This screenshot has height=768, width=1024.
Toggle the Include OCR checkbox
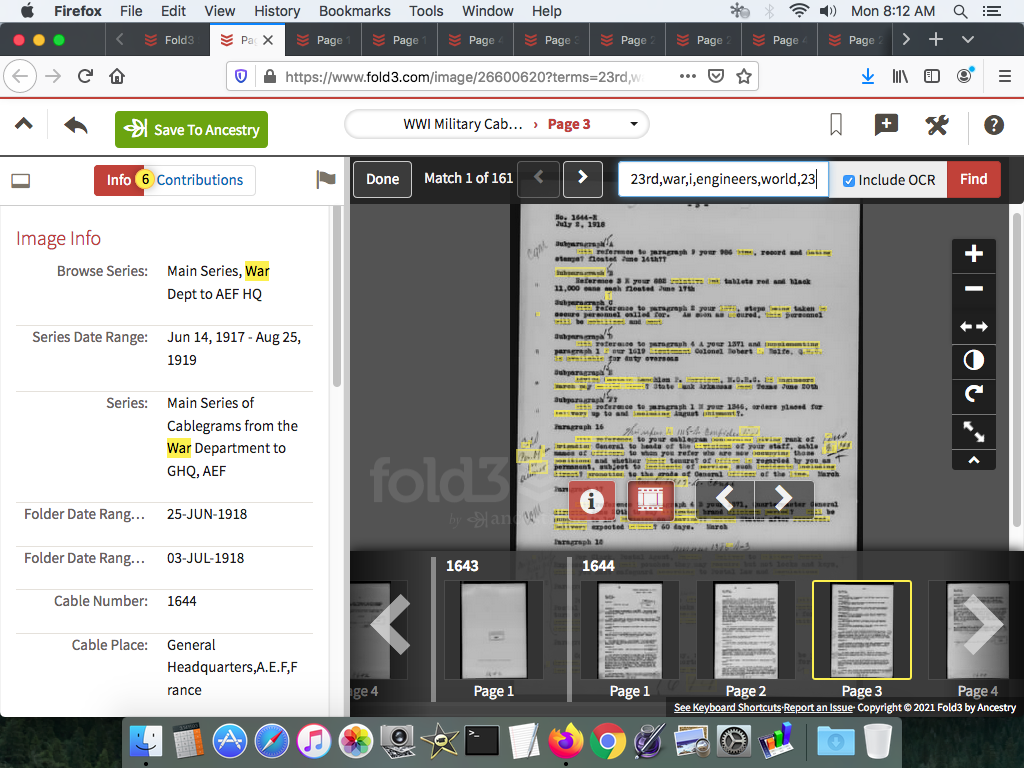pyautogui.click(x=849, y=180)
